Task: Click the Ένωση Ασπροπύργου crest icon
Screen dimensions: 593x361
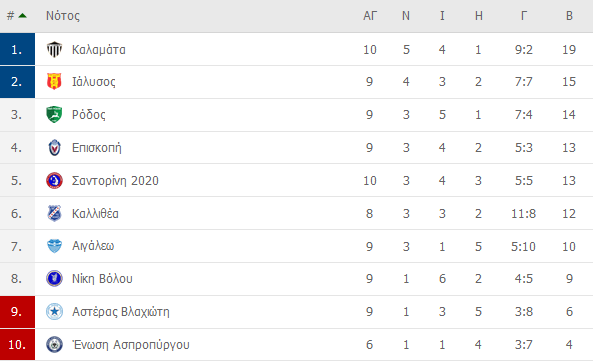Action: click(x=54, y=344)
